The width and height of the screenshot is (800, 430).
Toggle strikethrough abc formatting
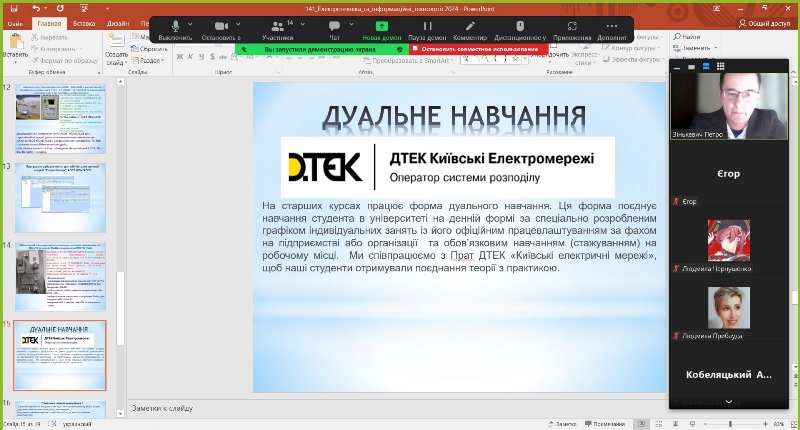pos(223,57)
